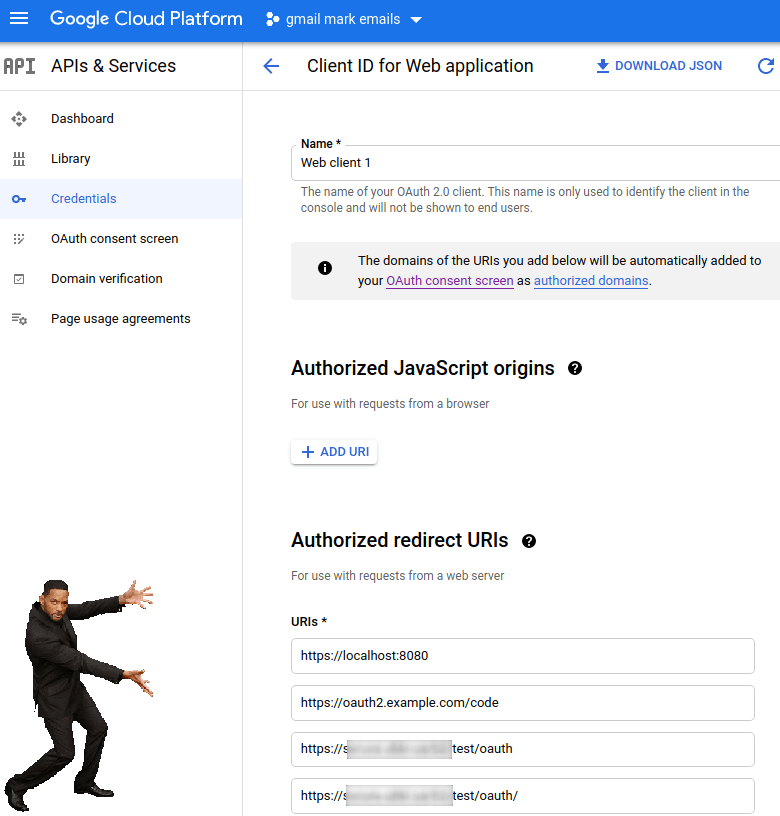Click the Google Cloud Platform logo text
The width and height of the screenshot is (780, 816).
coord(146,19)
